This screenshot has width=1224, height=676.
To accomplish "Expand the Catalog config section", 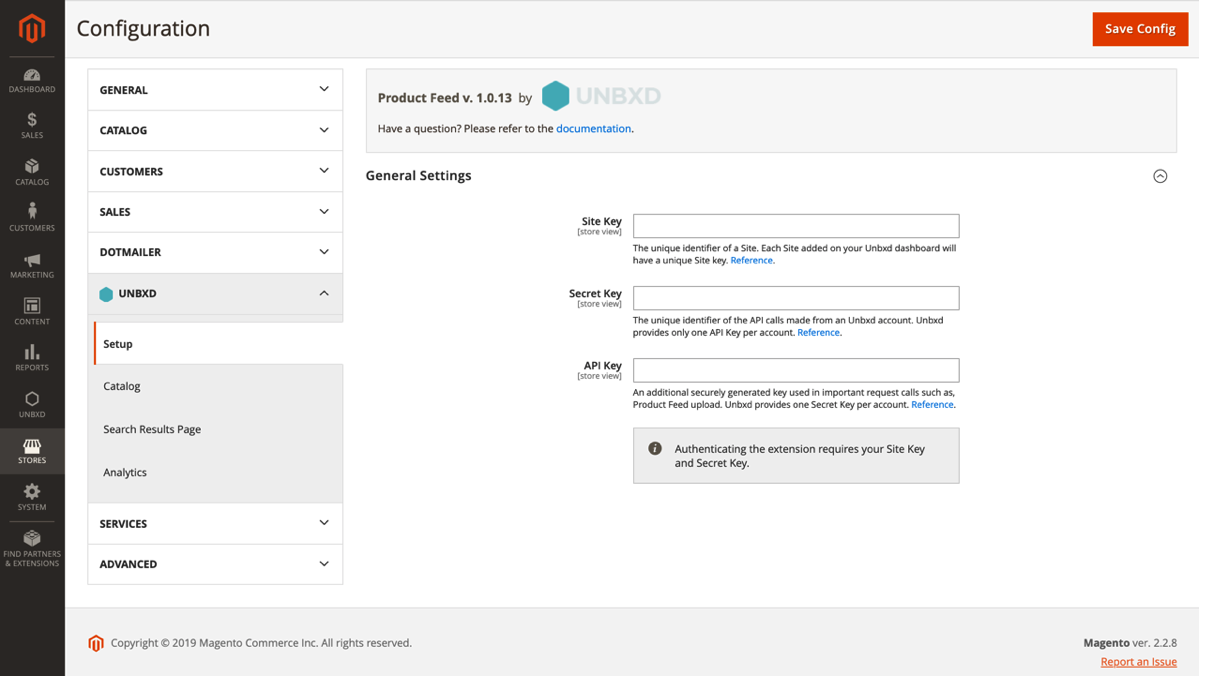I will [215, 130].
